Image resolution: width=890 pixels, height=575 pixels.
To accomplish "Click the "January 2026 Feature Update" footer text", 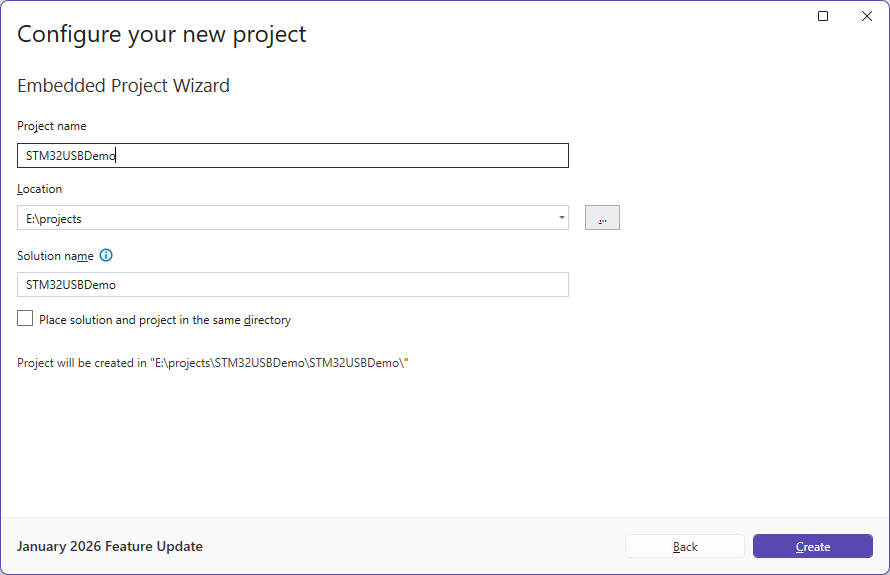I will 110,546.
